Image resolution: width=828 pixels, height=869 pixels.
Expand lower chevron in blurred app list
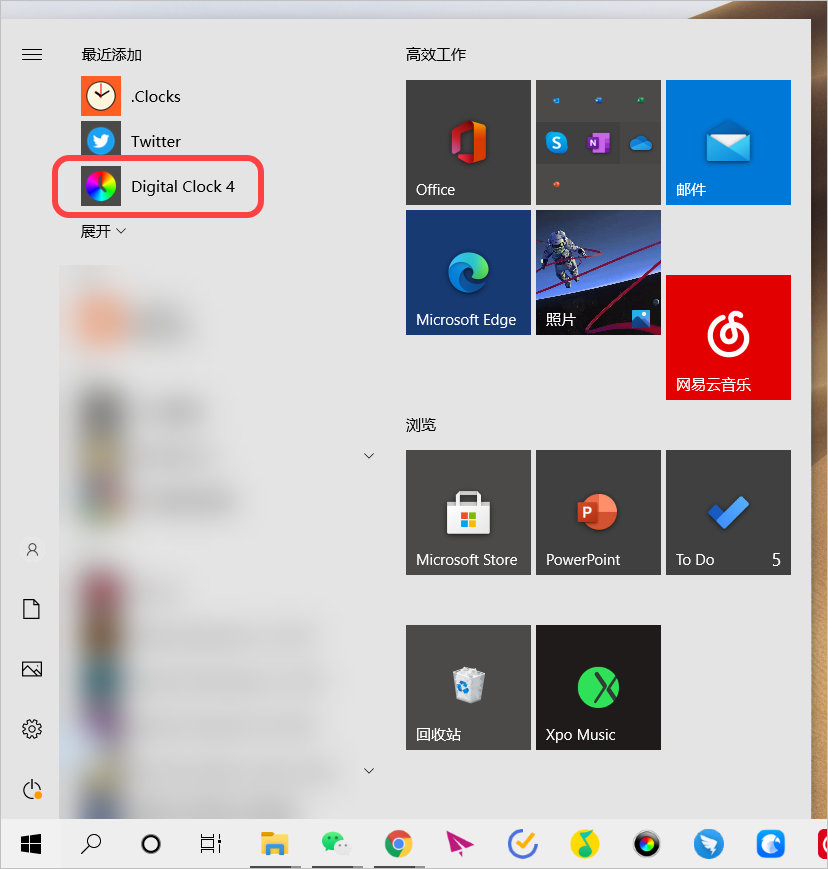tap(369, 770)
